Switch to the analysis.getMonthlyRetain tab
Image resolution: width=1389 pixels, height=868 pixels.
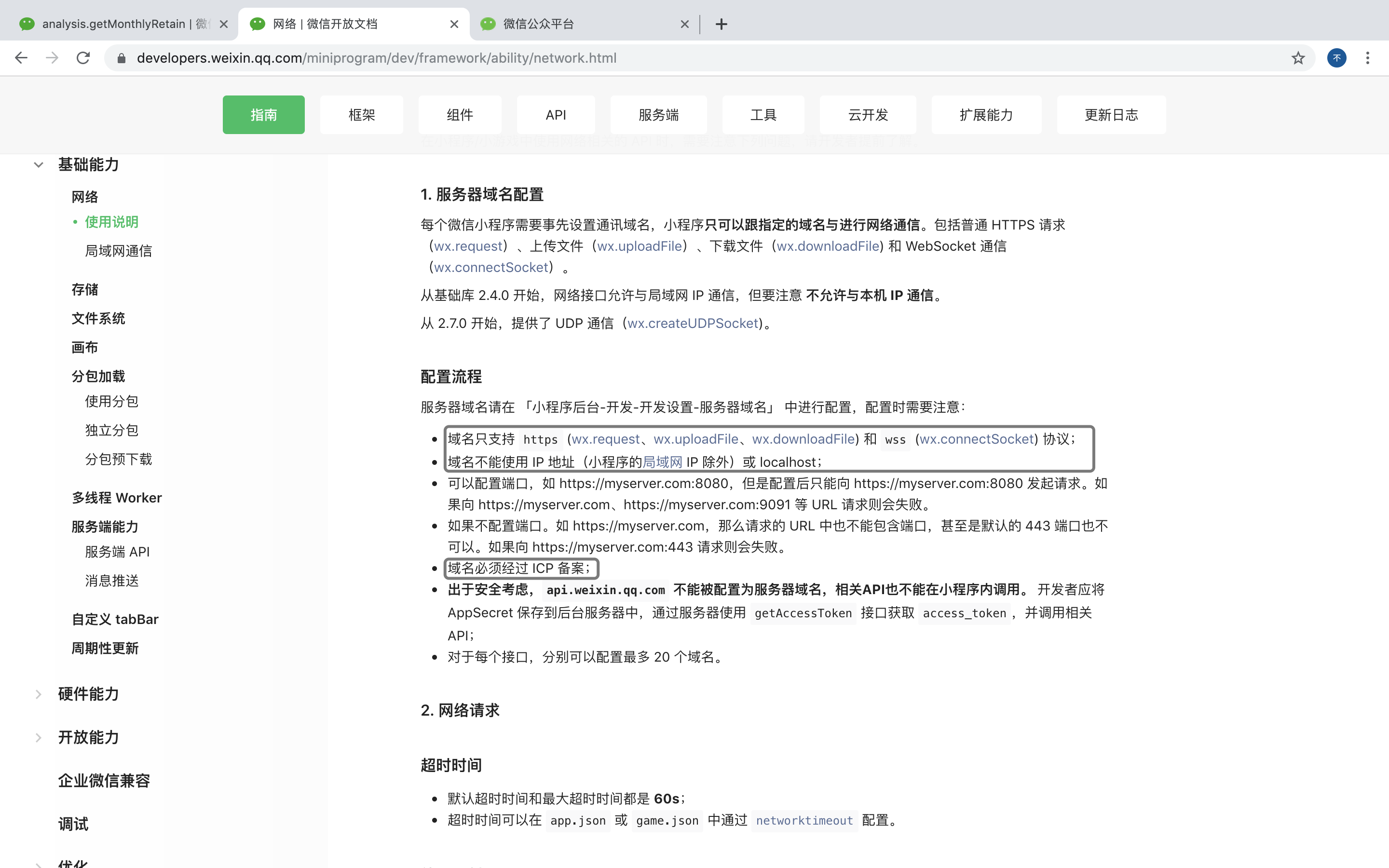[115, 24]
